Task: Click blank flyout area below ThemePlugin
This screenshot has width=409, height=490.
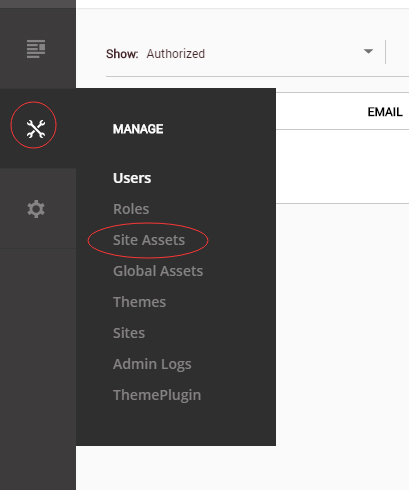Action: tap(176, 425)
